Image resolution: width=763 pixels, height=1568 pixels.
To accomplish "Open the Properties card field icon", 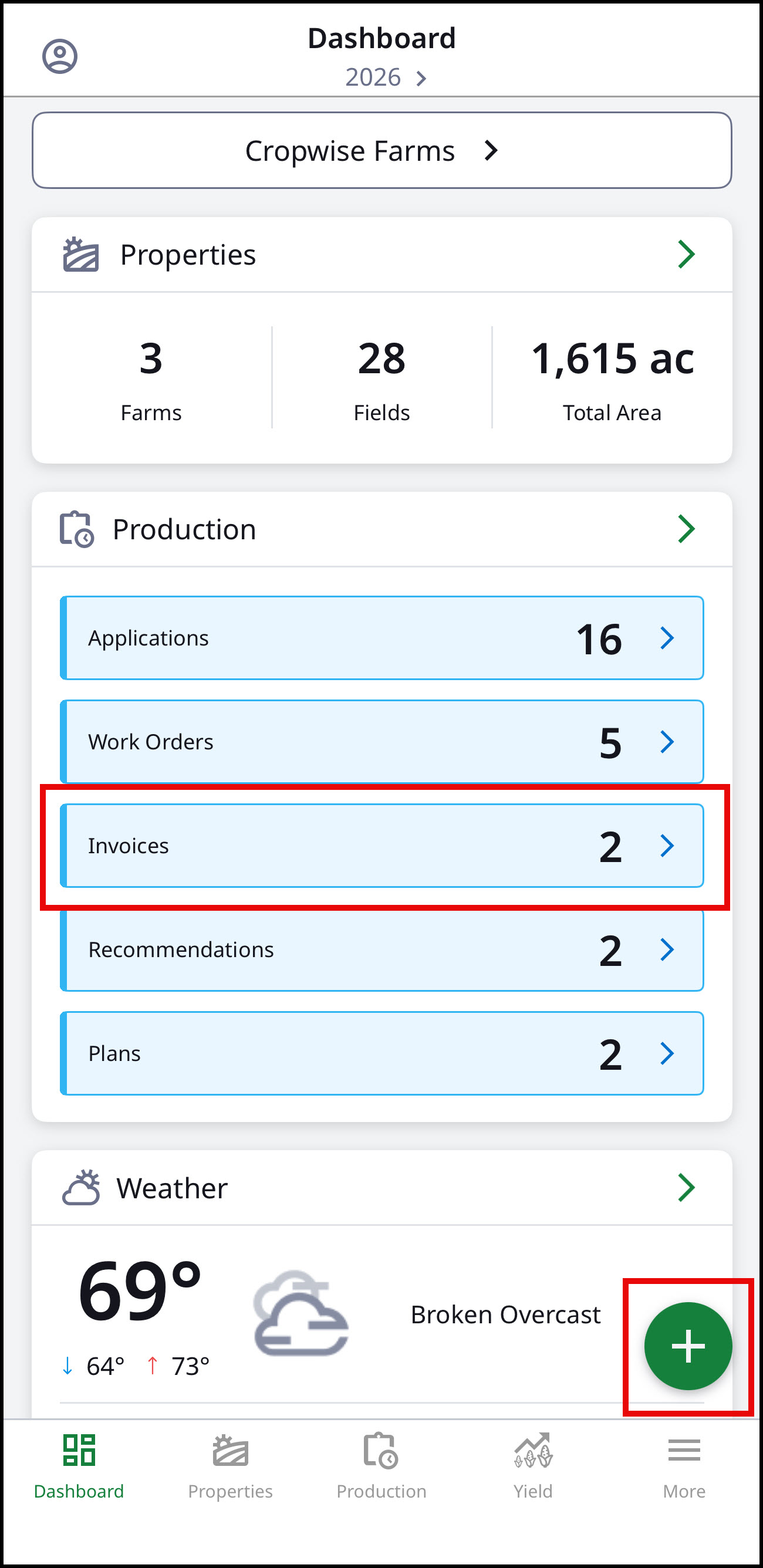I will point(81,255).
